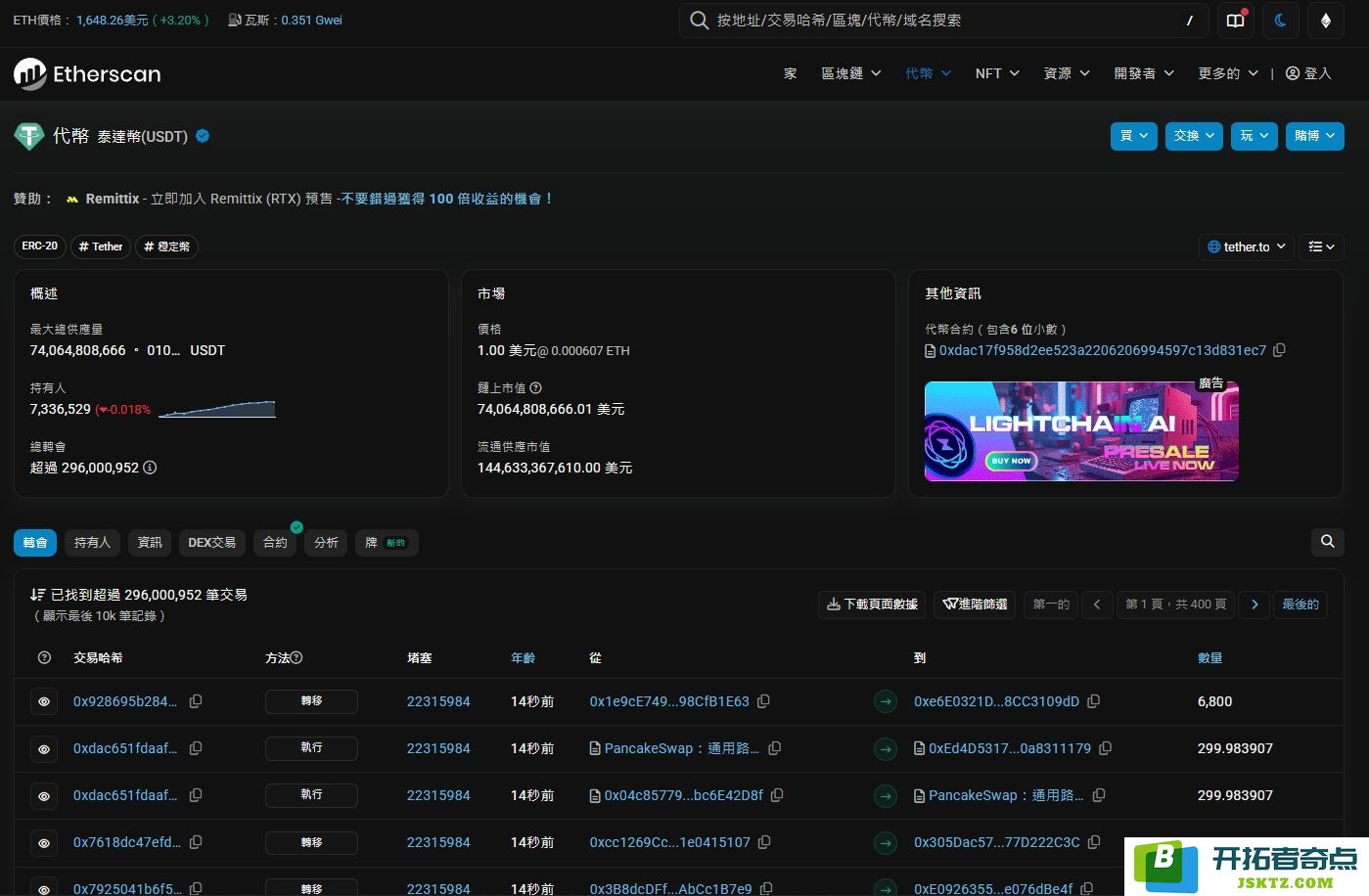
Task: Click the ERC-20 tag
Action: (x=40, y=246)
